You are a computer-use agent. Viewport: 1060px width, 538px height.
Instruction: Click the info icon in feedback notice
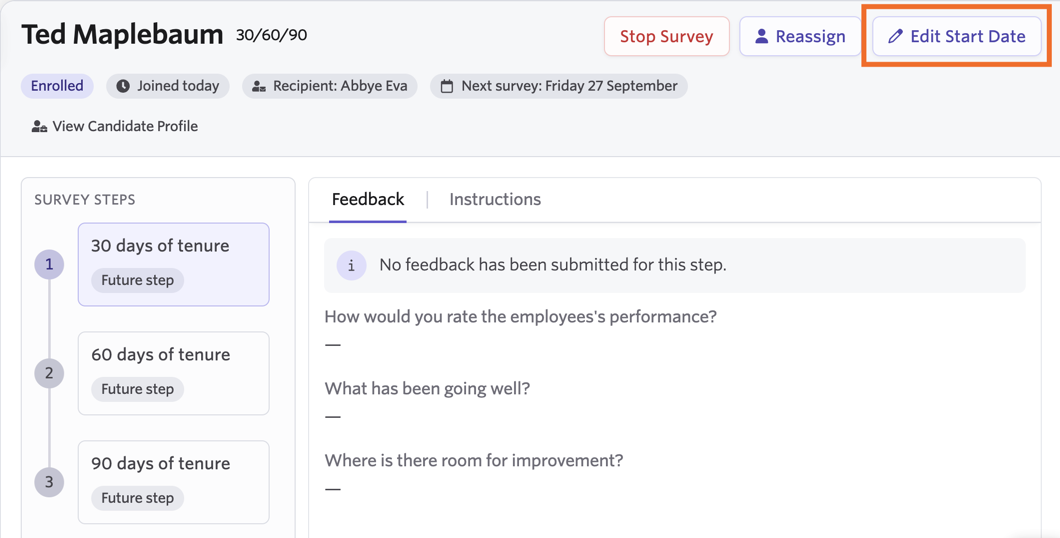tap(352, 266)
